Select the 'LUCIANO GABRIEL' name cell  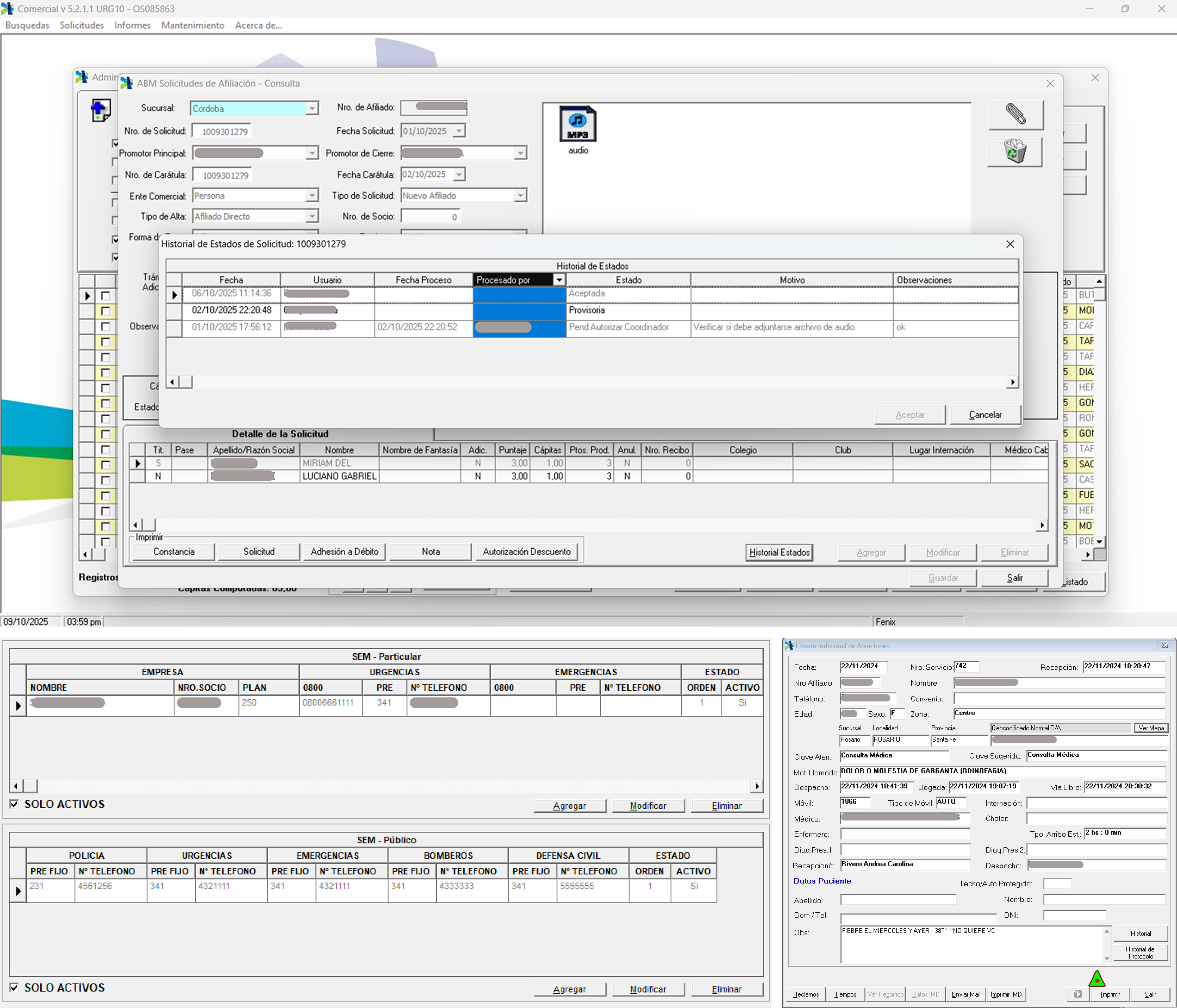pos(339,476)
